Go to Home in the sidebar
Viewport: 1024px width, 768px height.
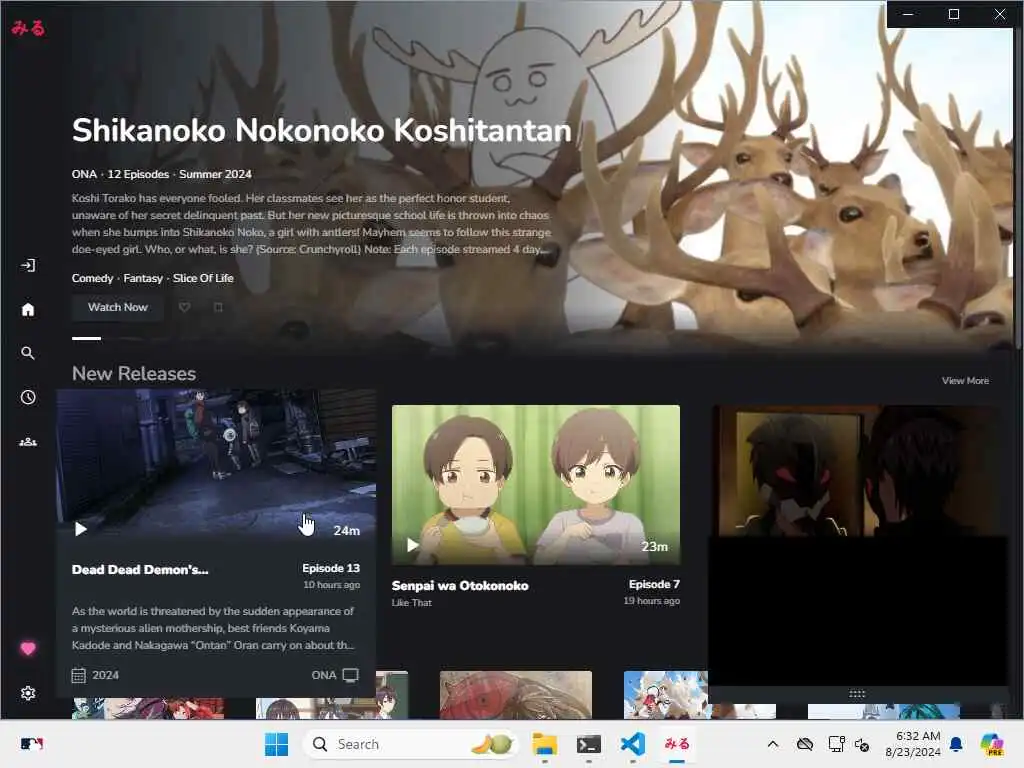(27, 310)
